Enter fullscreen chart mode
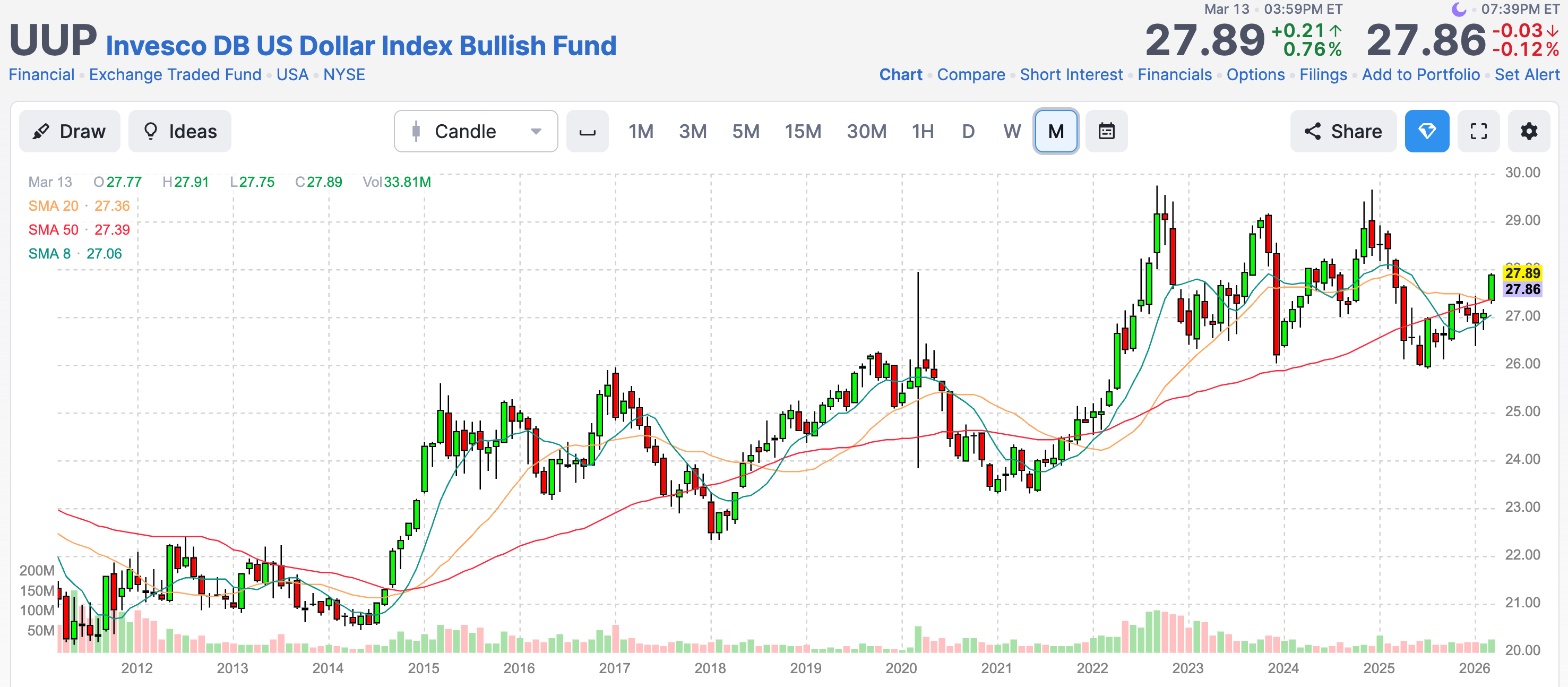 tap(1478, 132)
